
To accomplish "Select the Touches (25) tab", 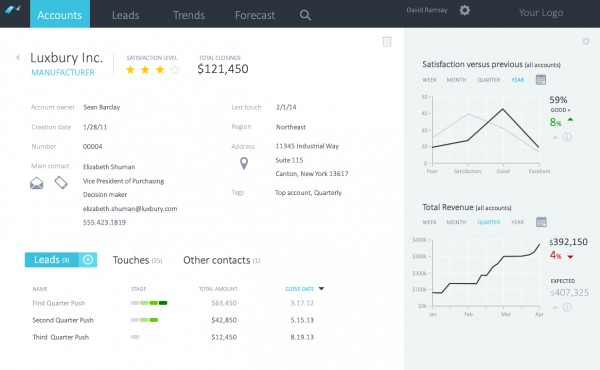I will coord(137,260).
